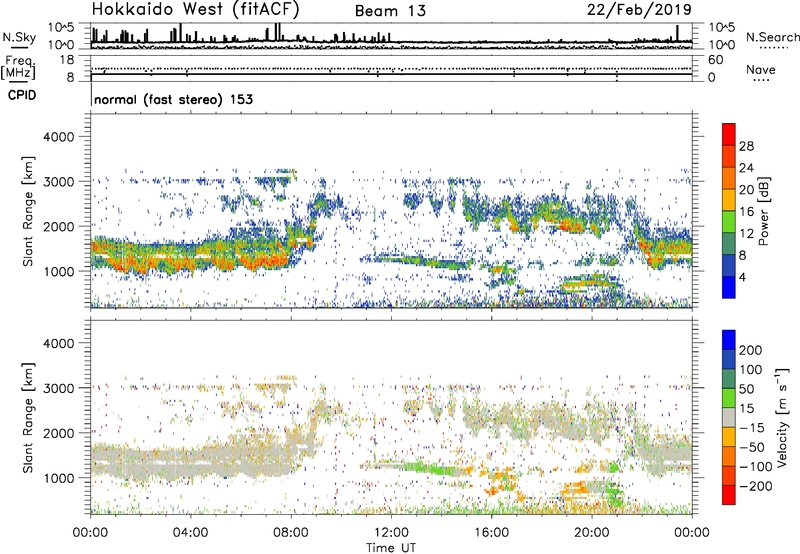The image size is (800, 554).
Task: Click the frequency axis value '18'
Action: pyautogui.click(x=67, y=59)
